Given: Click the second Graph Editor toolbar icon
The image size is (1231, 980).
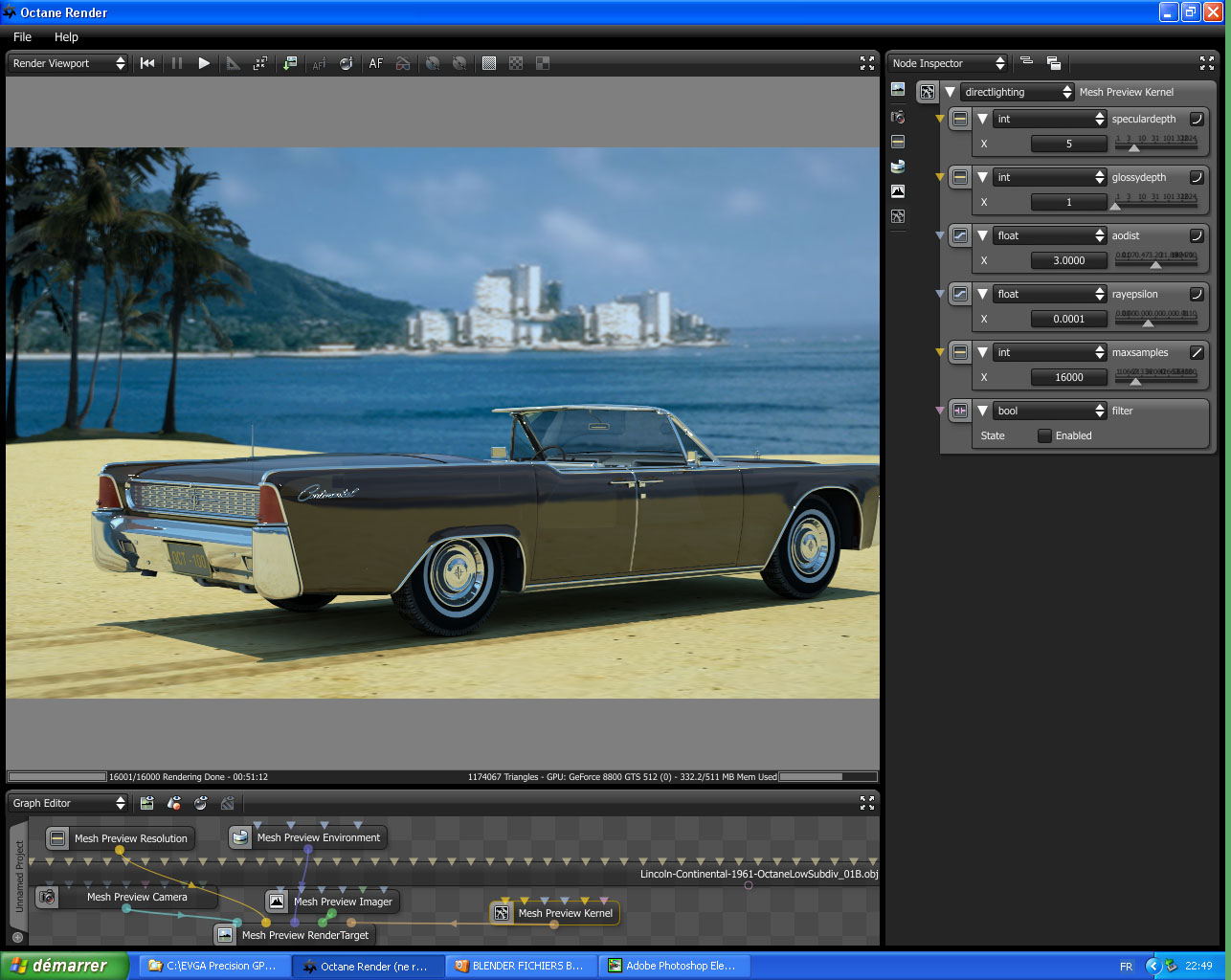Looking at the screenshot, I should click(173, 803).
